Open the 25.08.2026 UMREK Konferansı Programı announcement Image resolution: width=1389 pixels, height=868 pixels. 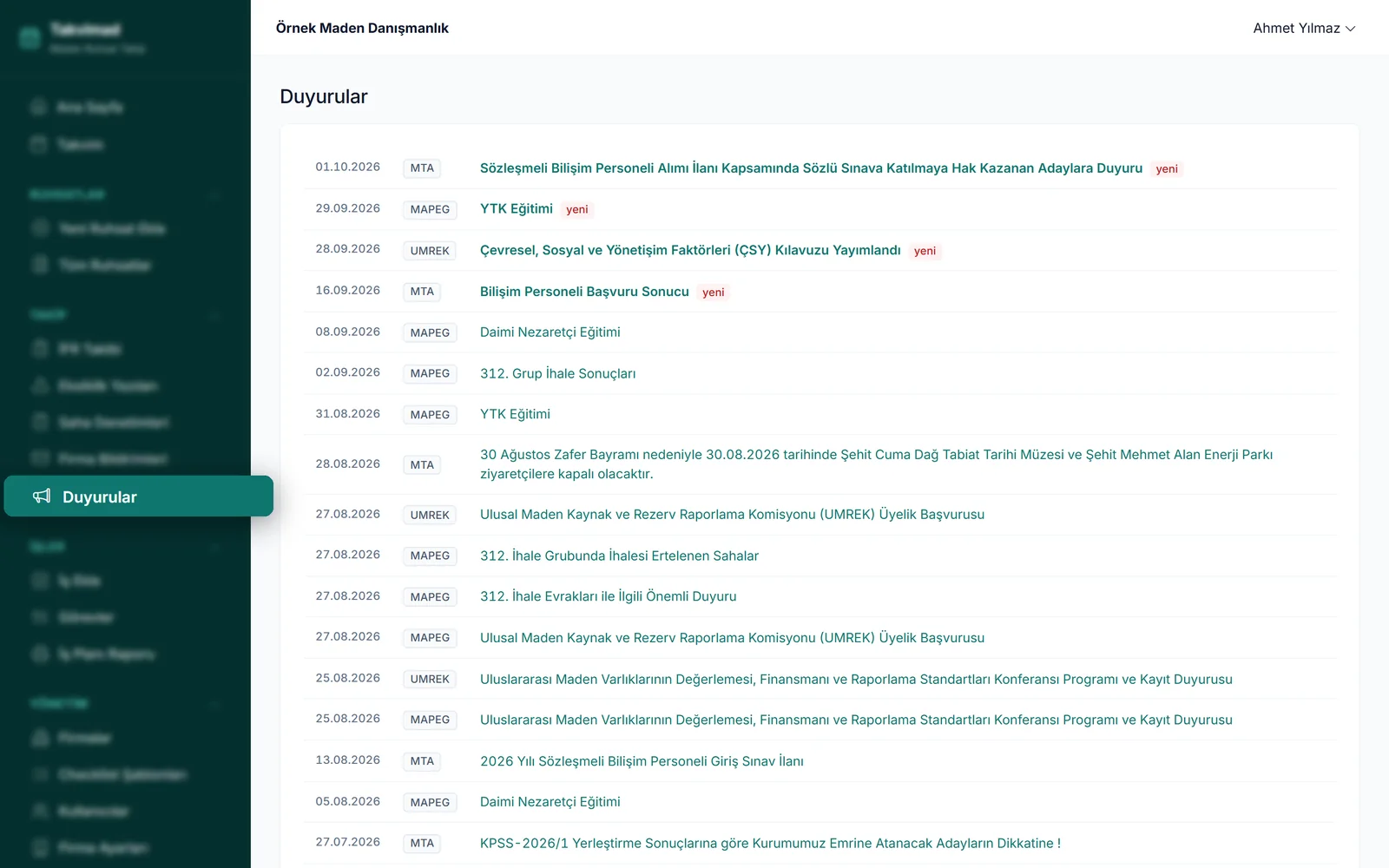[x=856, y=679]
